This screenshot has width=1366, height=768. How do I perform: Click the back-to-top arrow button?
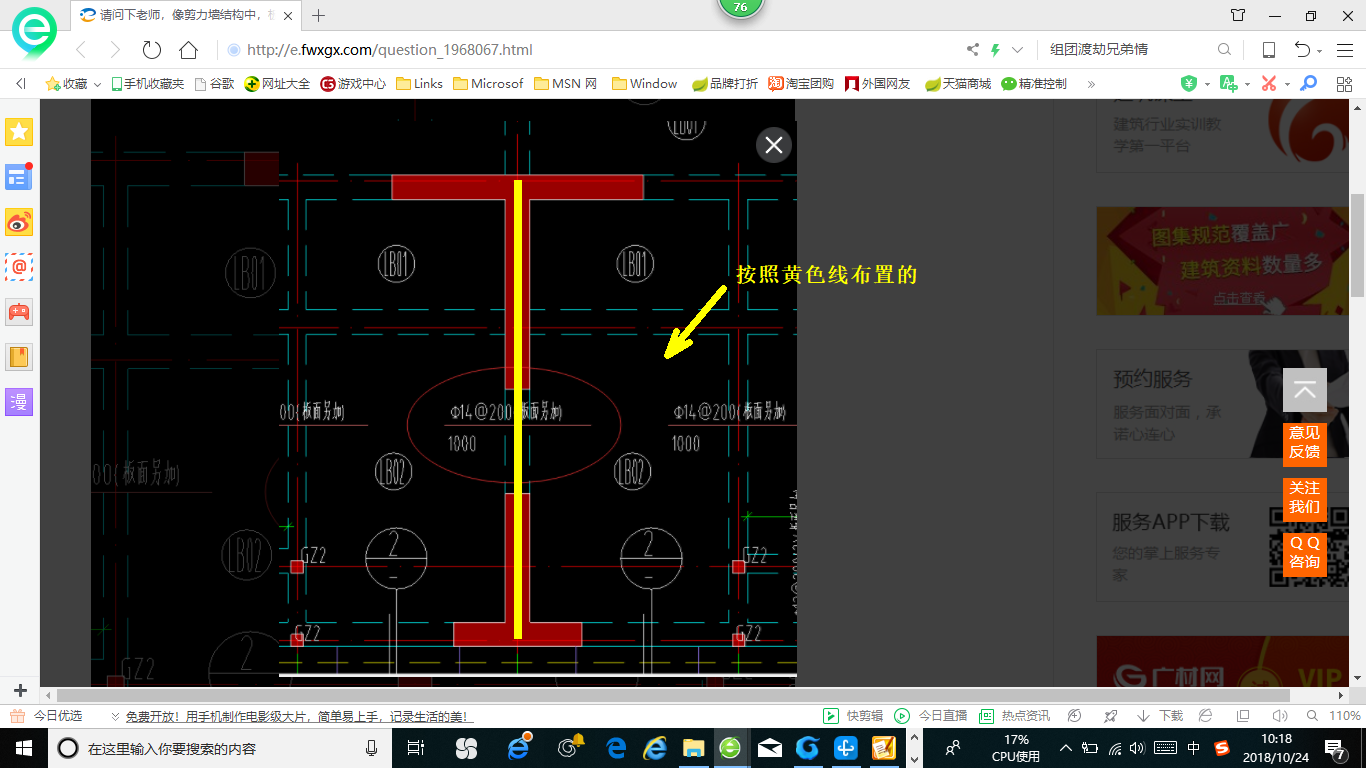1304,391
